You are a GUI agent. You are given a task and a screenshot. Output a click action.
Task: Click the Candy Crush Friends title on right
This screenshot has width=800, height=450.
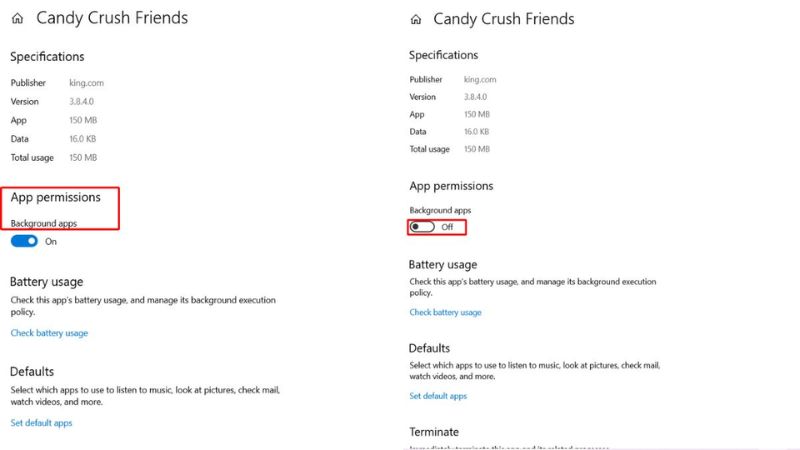tap(504, 20)
